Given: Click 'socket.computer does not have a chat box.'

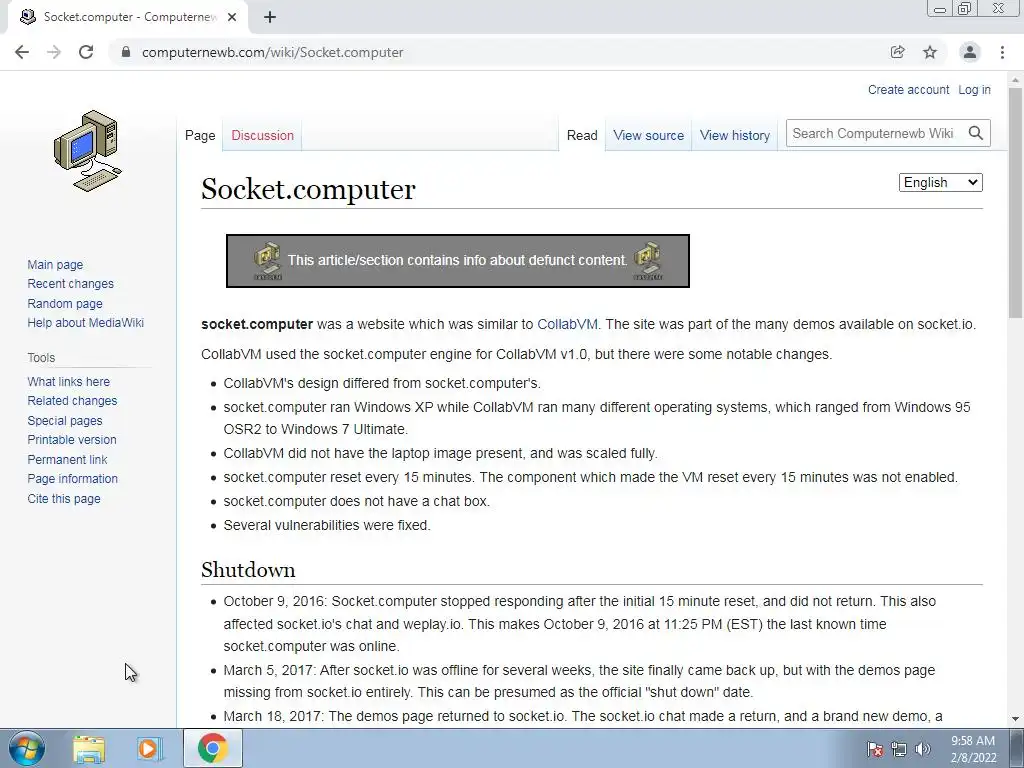Looking at the screenshot, I should click(357, 501).
